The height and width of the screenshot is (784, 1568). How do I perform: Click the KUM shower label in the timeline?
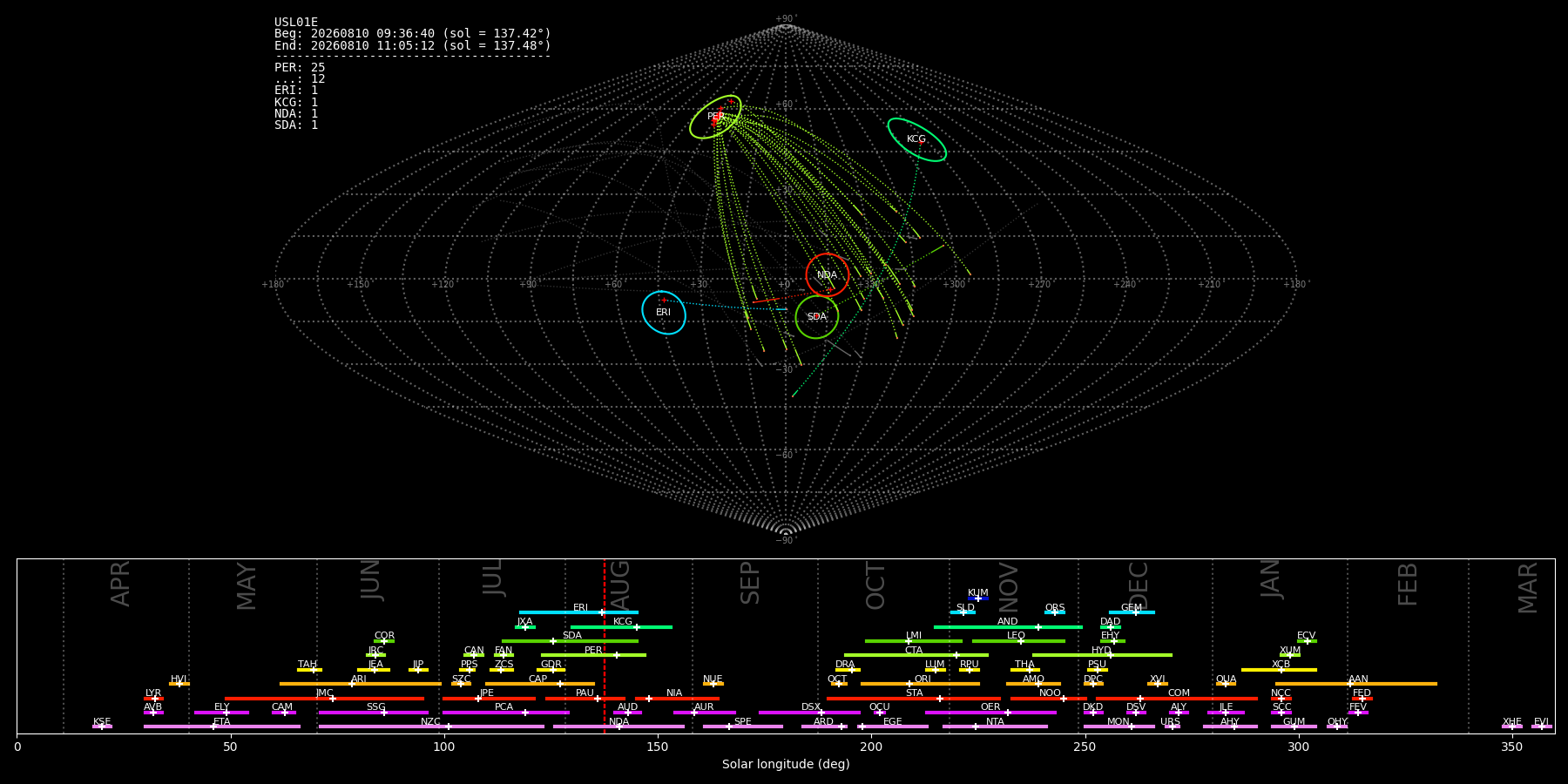point(978,593)
